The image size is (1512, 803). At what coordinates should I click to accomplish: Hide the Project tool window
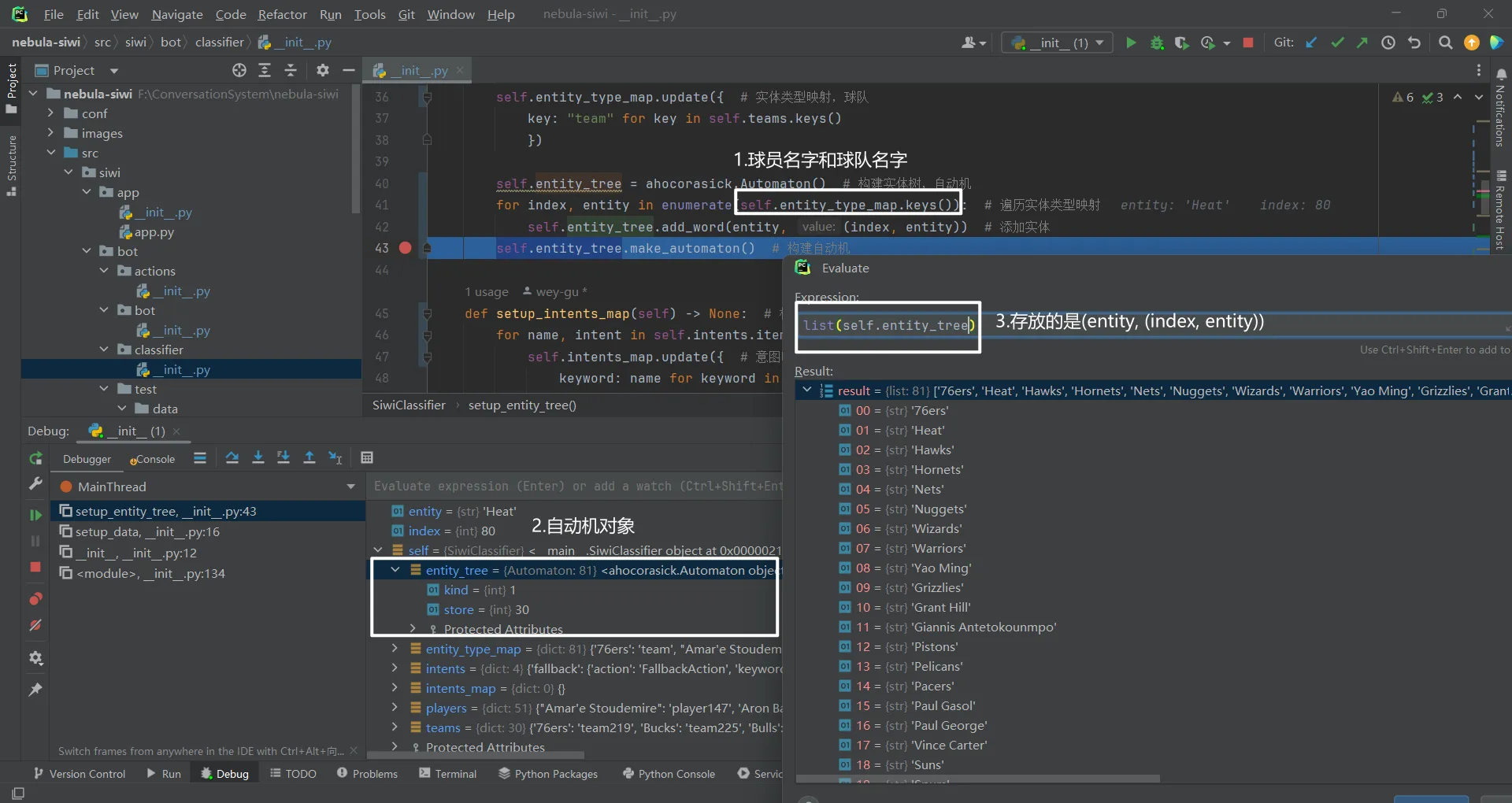[x=349, y=70]
